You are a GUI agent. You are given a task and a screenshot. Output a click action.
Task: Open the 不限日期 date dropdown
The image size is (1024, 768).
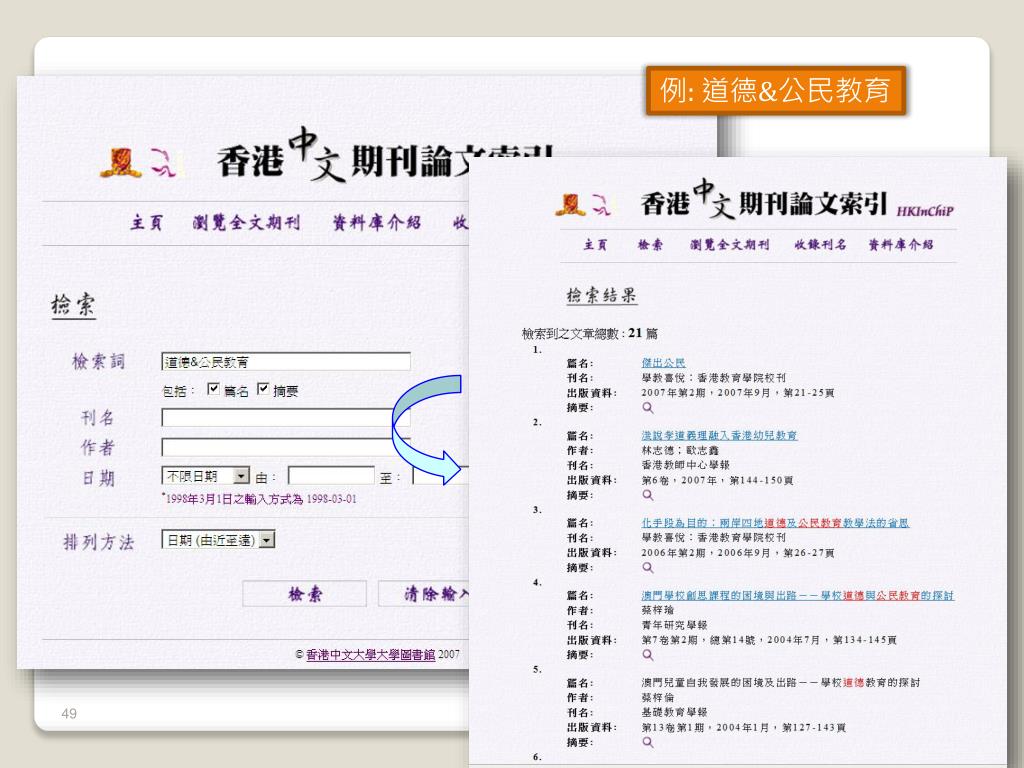click(205, 475)
